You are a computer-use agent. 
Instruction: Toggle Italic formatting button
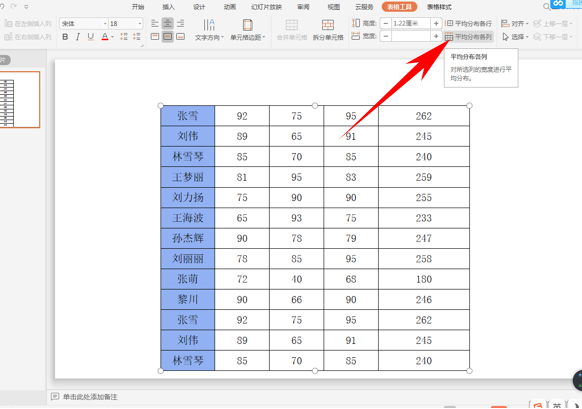point(78,37)
